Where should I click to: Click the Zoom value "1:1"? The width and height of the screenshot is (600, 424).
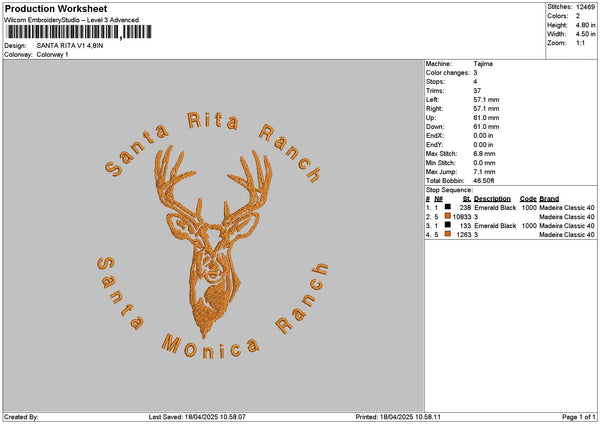pyautogui.click(x=580, y=43)
